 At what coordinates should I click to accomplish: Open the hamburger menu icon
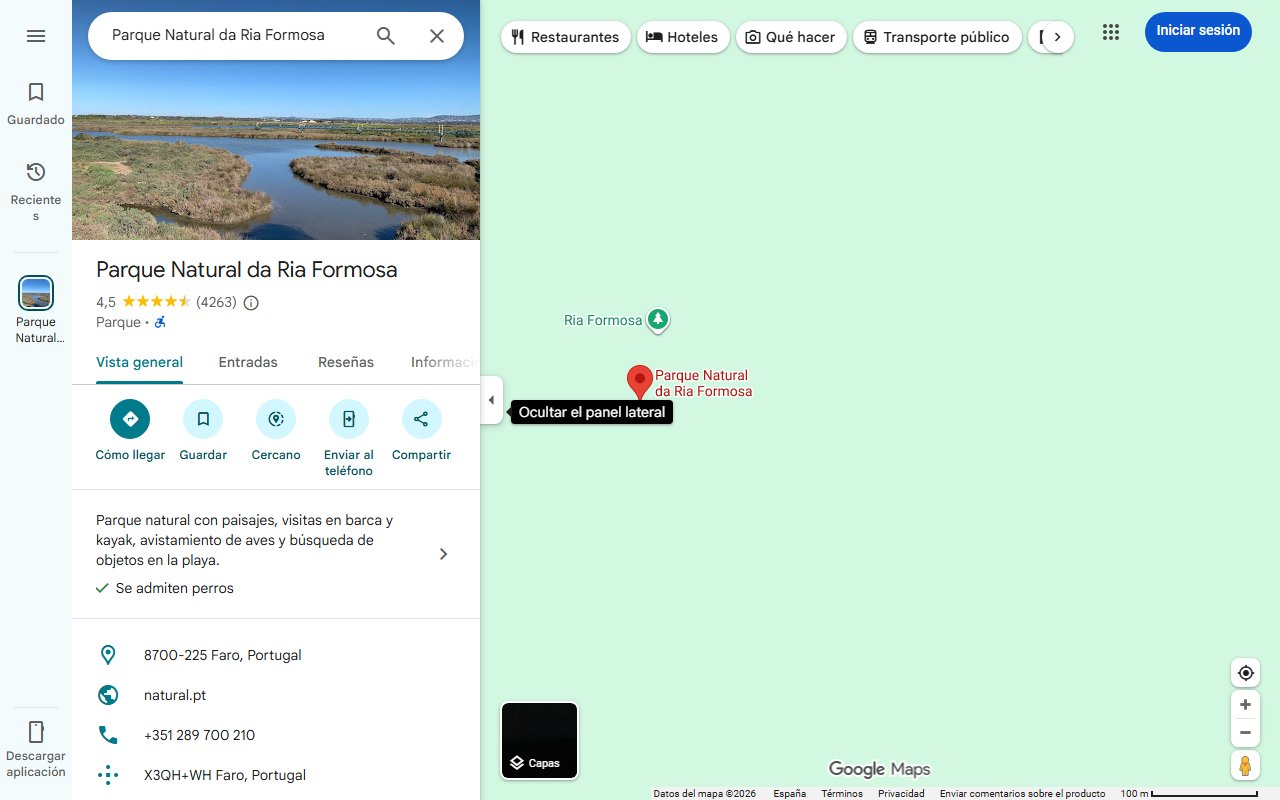36,35
